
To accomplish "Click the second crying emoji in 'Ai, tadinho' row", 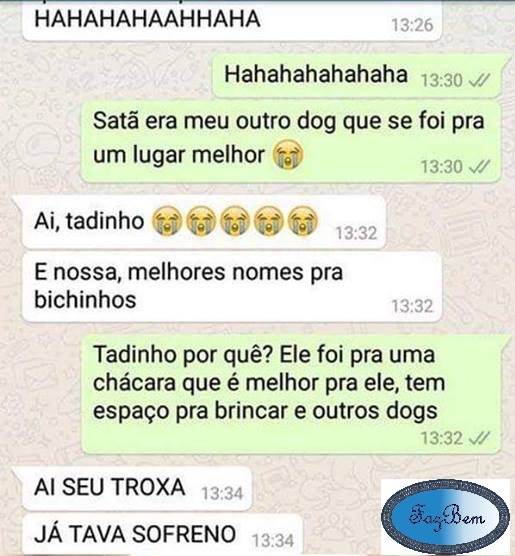I will [201, 221].
